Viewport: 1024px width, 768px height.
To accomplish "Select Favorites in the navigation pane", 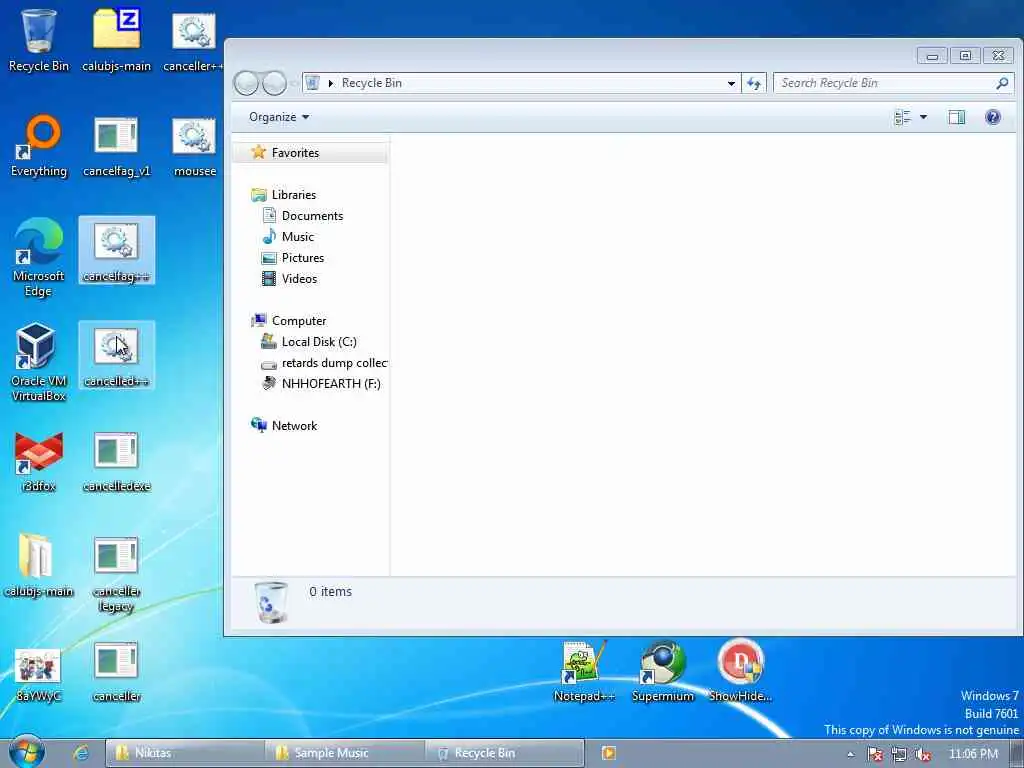I will click(311, 153).
